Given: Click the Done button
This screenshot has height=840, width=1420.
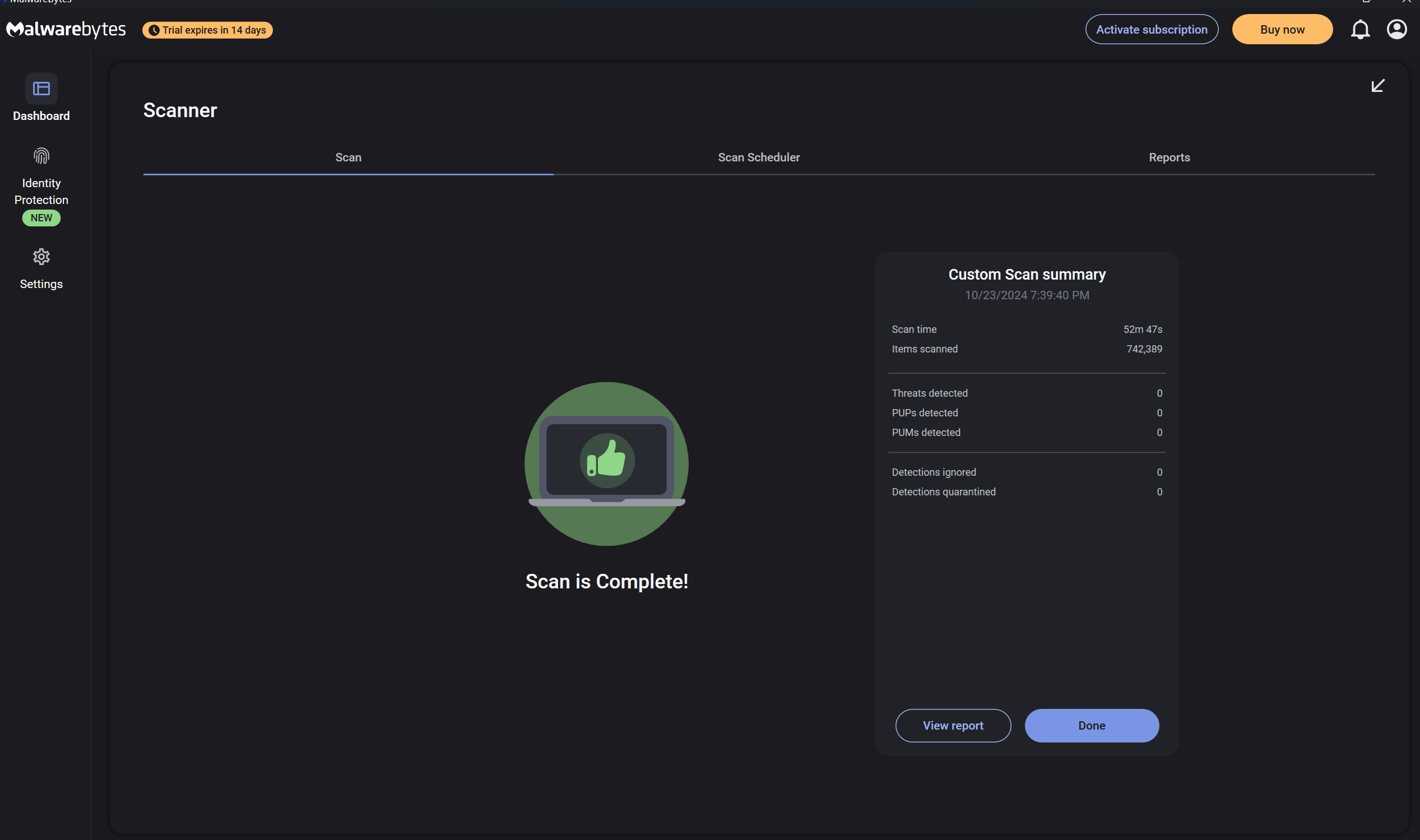Looking at the screenshot, I should tap(1091, 725).
